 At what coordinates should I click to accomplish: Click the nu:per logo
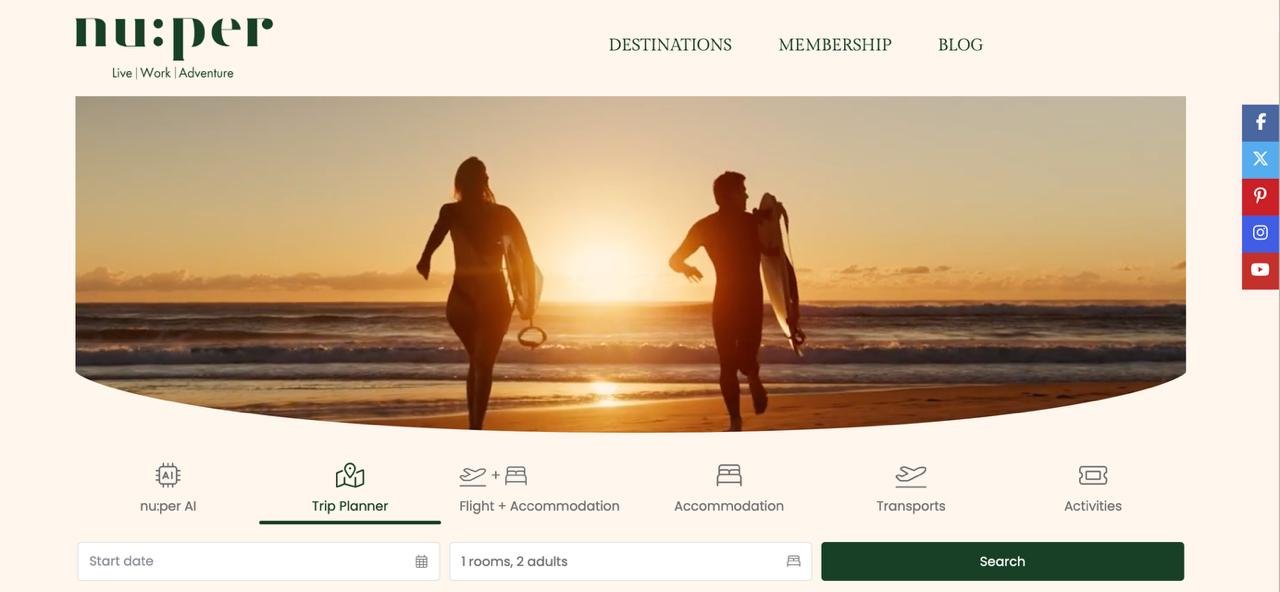174,47
